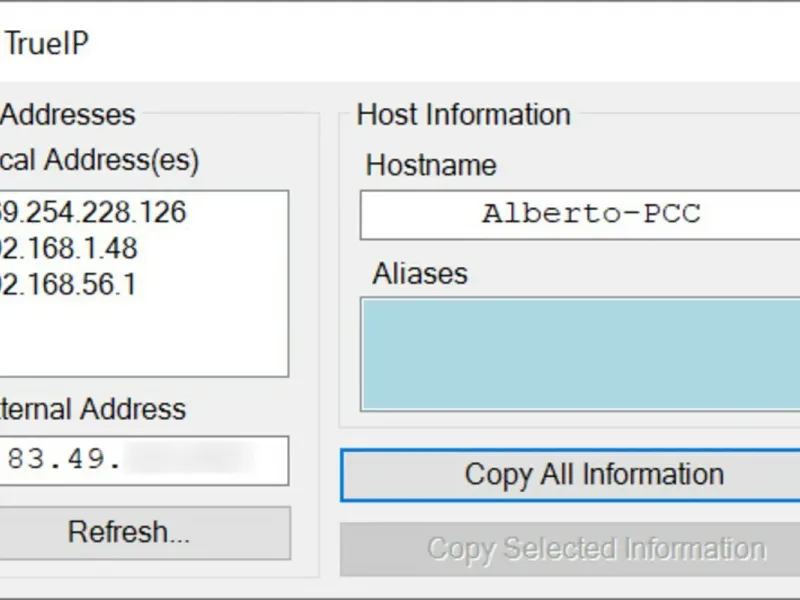The image size is (800, 600).
Task: Click the Addresses group heading
Action: (68, 115)
